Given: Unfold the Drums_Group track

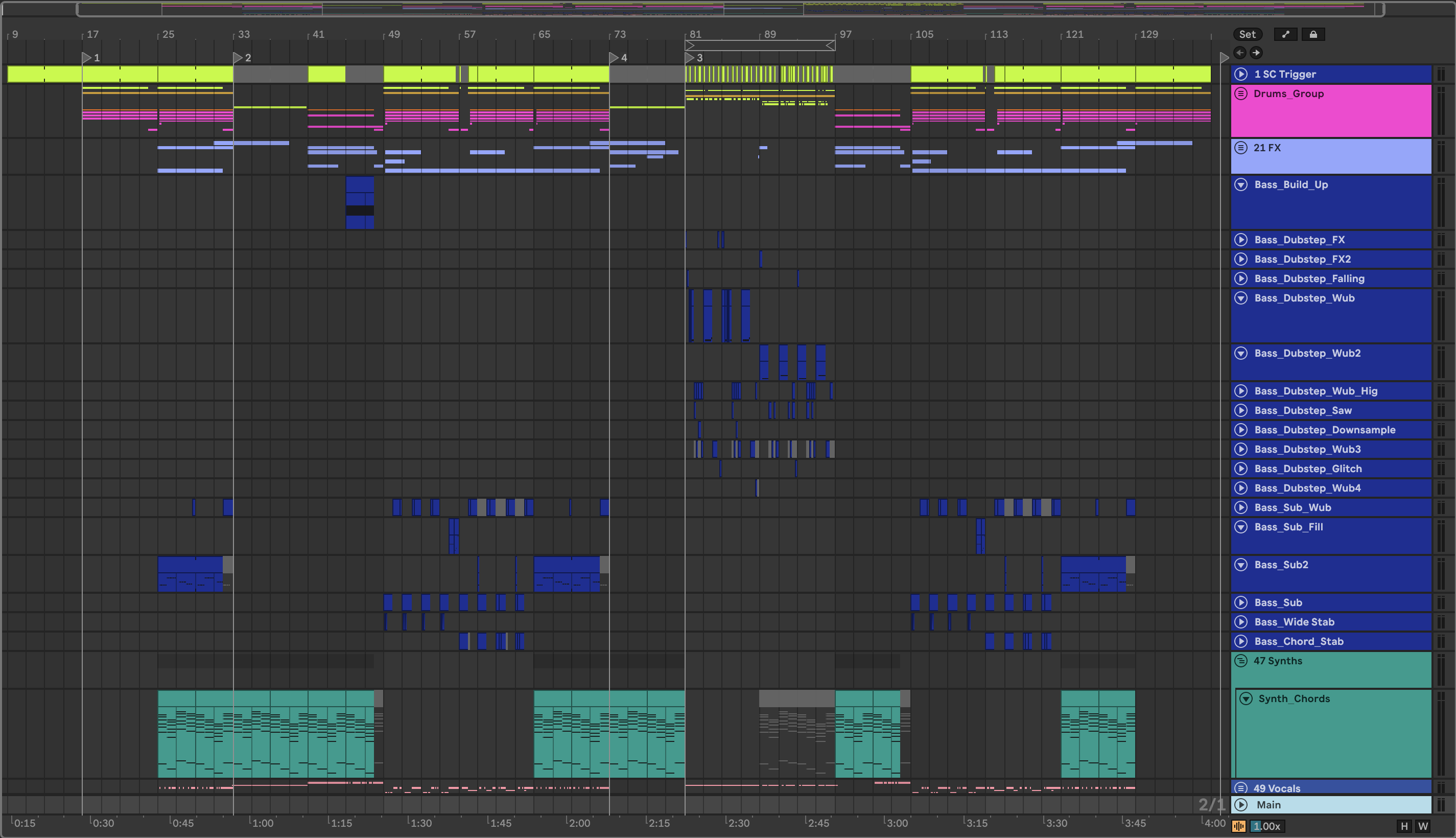Looking at the screenshot, I should 1241,94.
